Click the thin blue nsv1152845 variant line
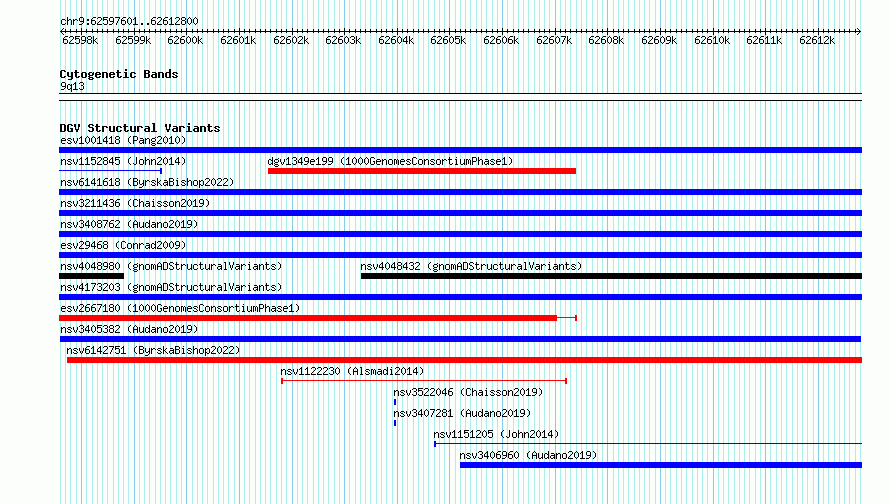This screenshot has width=890, height=504. click(111, 170)
